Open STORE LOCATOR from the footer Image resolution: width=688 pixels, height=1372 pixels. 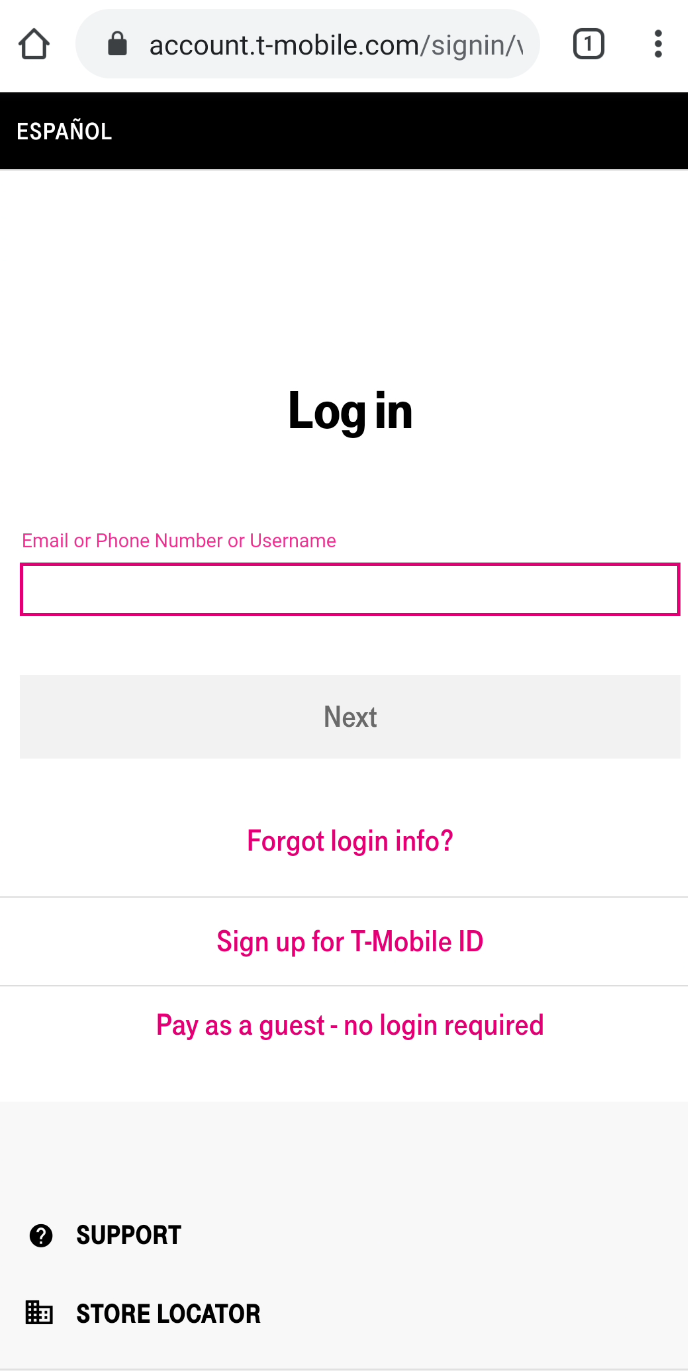[x=168, y=1313]
